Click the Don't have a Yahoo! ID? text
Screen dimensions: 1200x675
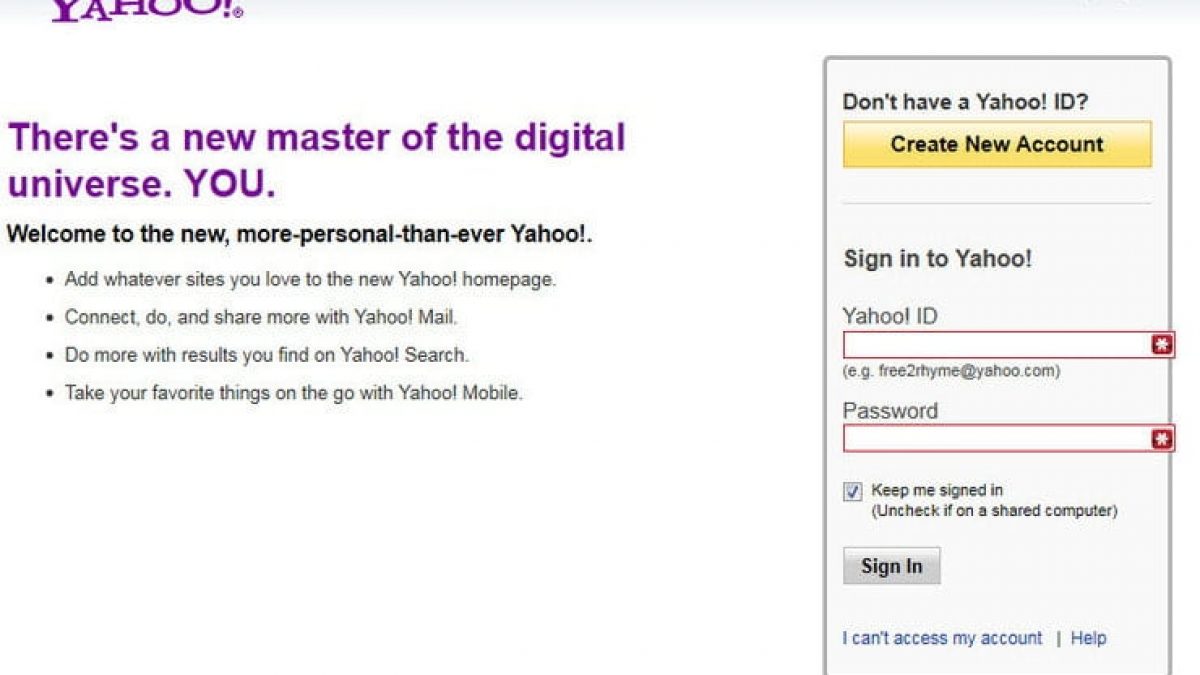966,102
